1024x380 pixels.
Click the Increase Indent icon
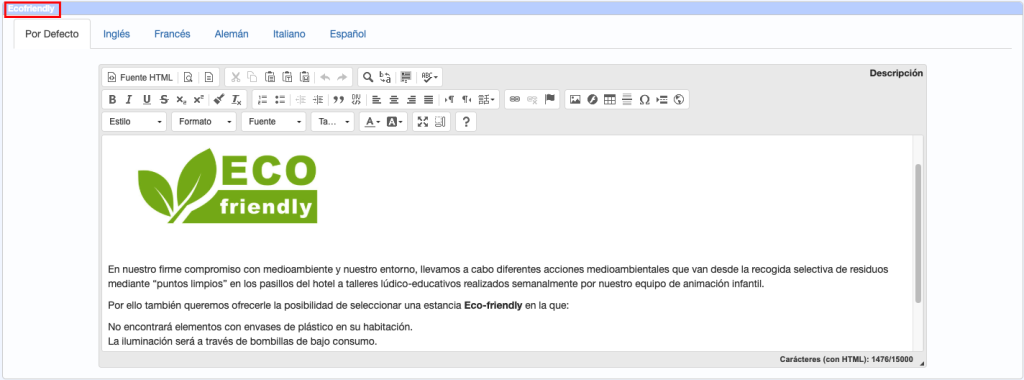(318, 99)
